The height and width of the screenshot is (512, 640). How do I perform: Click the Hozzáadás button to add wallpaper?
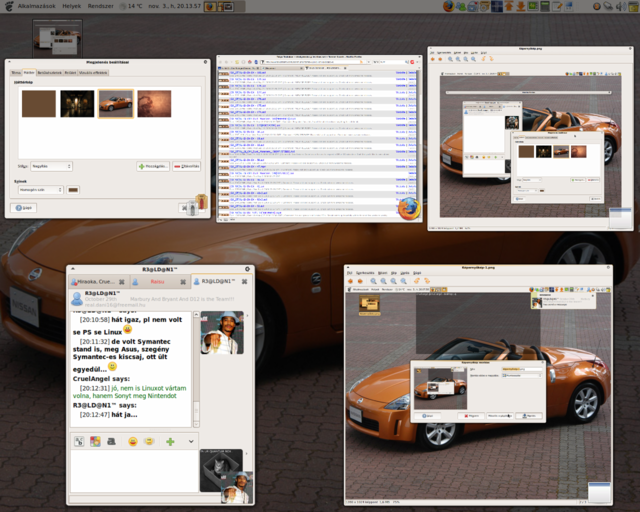(x=153, y=166)
